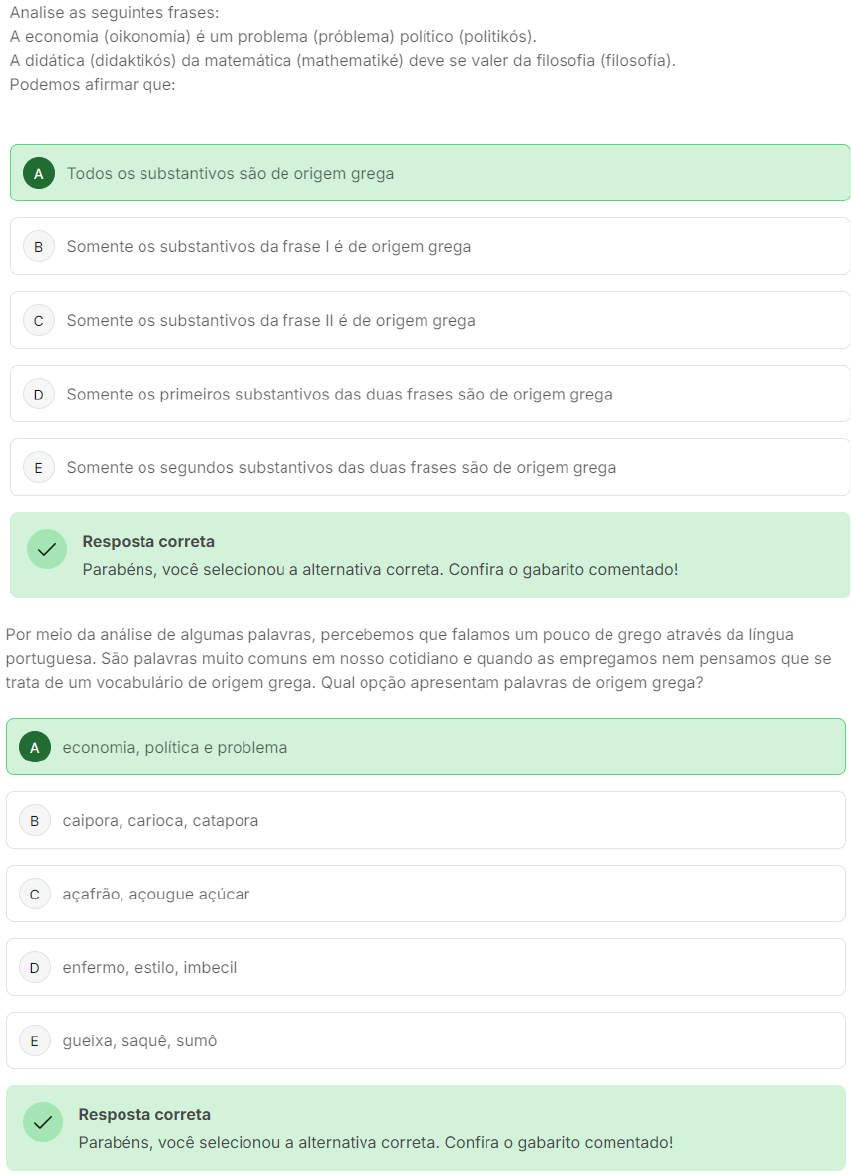This screenshot has height=1175, width=851.
Task: Click the second "Resposta correta" heading
Action: tap(144, 1114)
